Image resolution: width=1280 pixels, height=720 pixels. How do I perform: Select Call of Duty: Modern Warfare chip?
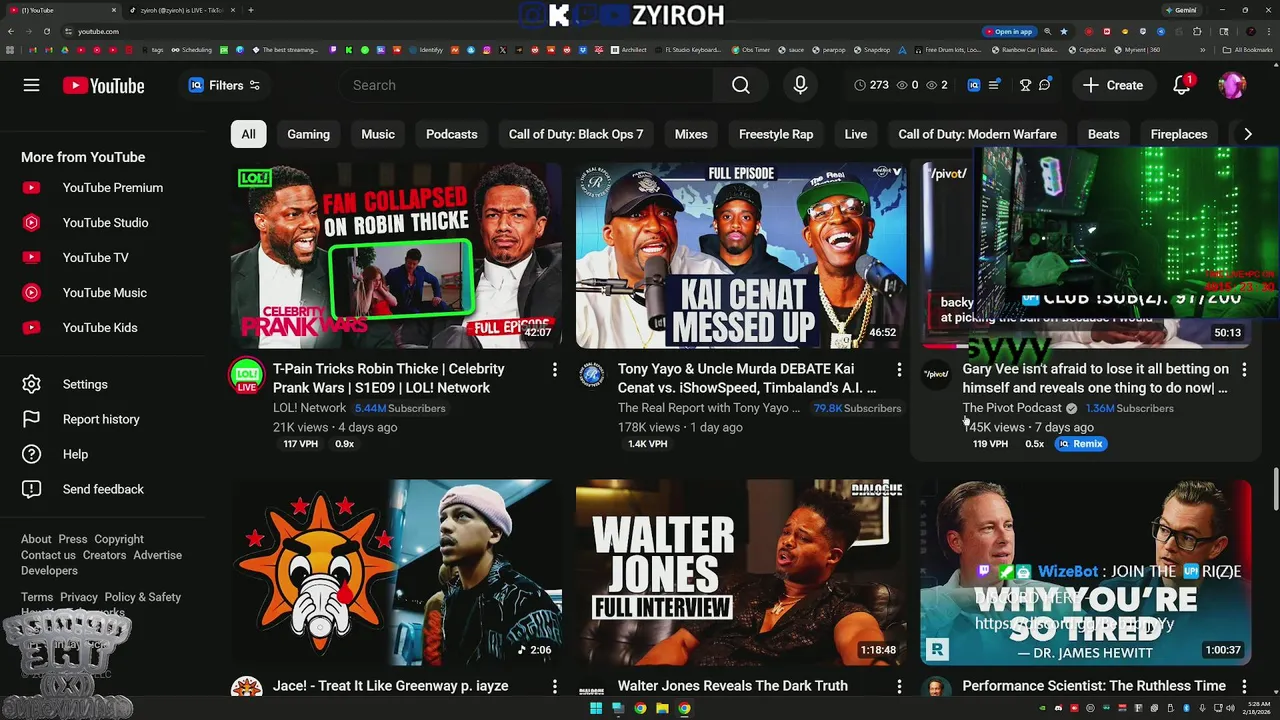pyautogui.click(x=977, y=134)
